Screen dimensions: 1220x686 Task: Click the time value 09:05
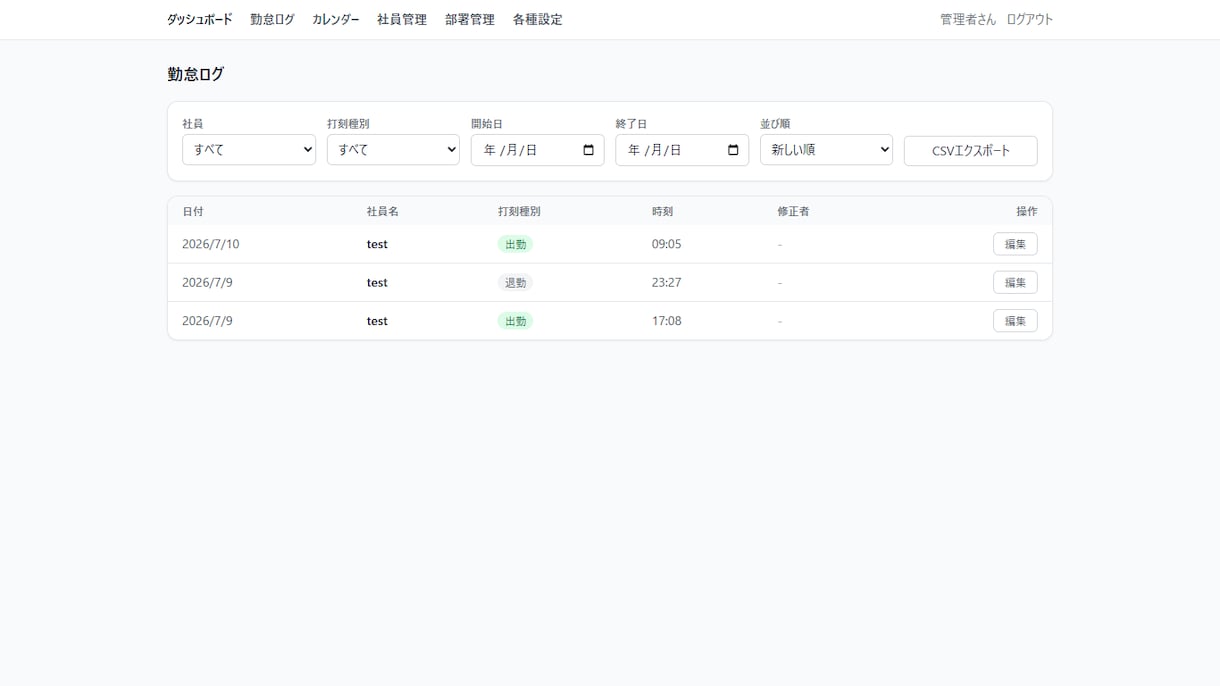667,244
